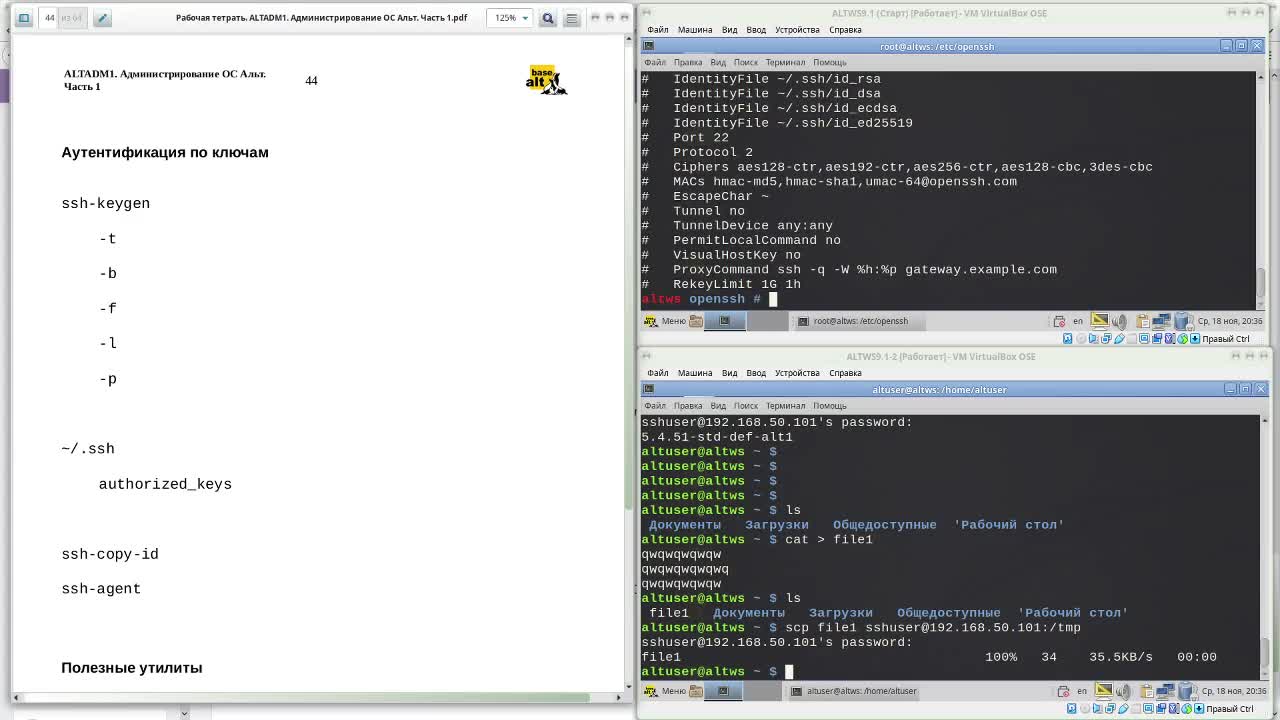The height and width of the screenshot is (720, 1280).
Task: Click the en keyboard layout indicator in lower VM
Action: (1082, 691)
